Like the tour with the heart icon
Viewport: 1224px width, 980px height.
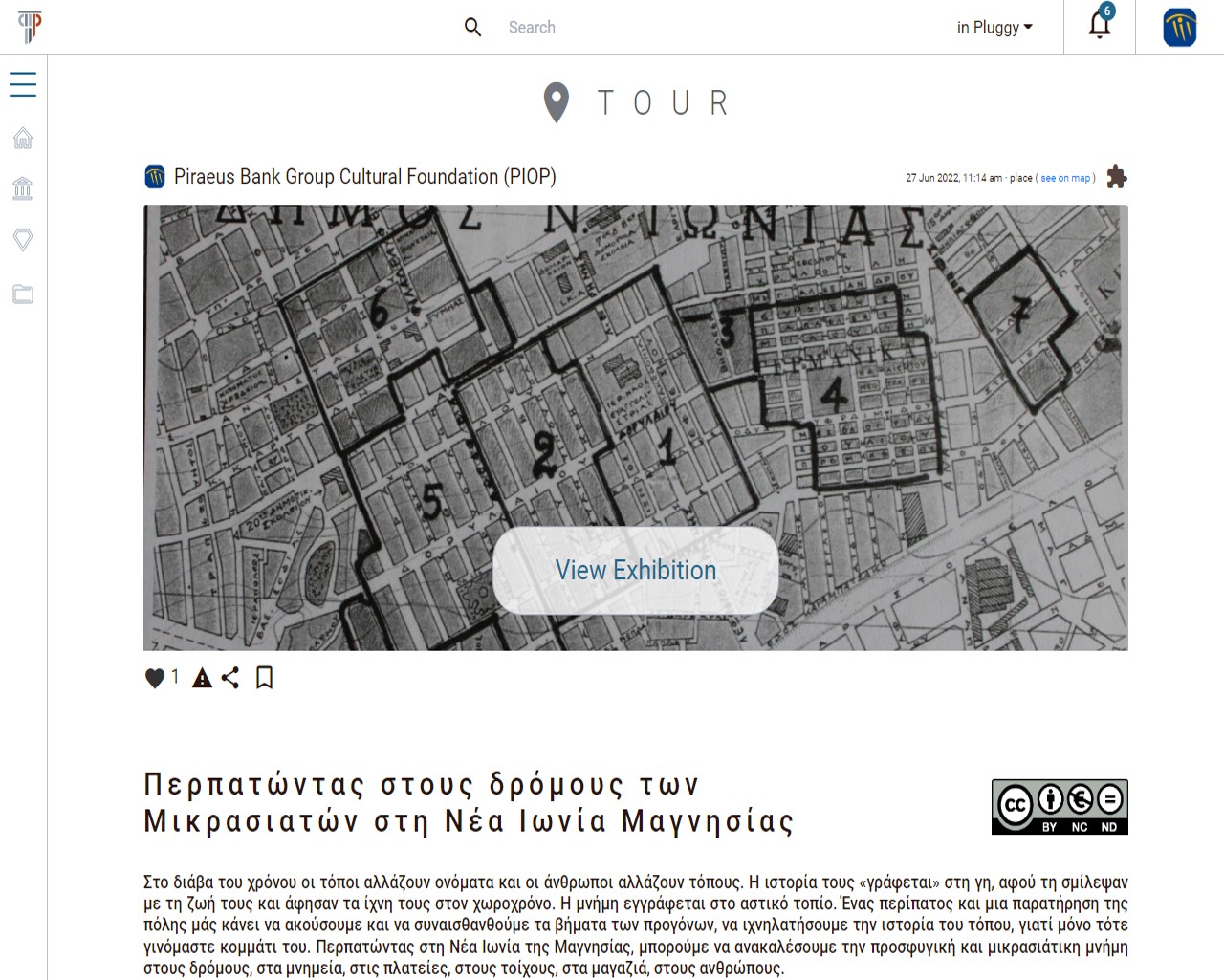click(x=155, y=678)
